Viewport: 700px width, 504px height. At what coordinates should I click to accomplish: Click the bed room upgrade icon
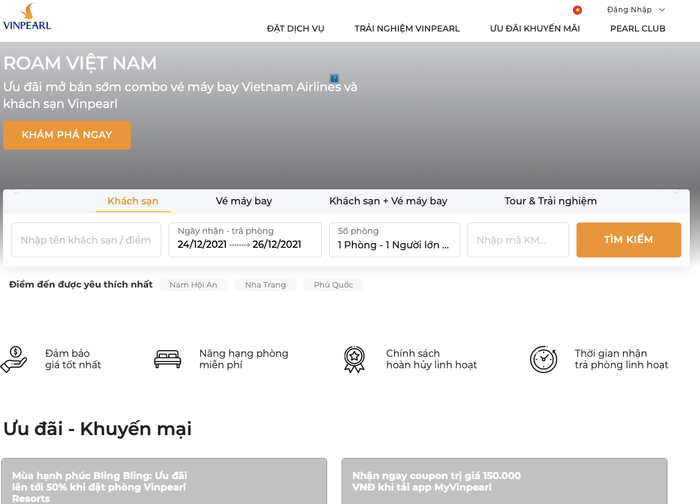(x=167, y=359)
